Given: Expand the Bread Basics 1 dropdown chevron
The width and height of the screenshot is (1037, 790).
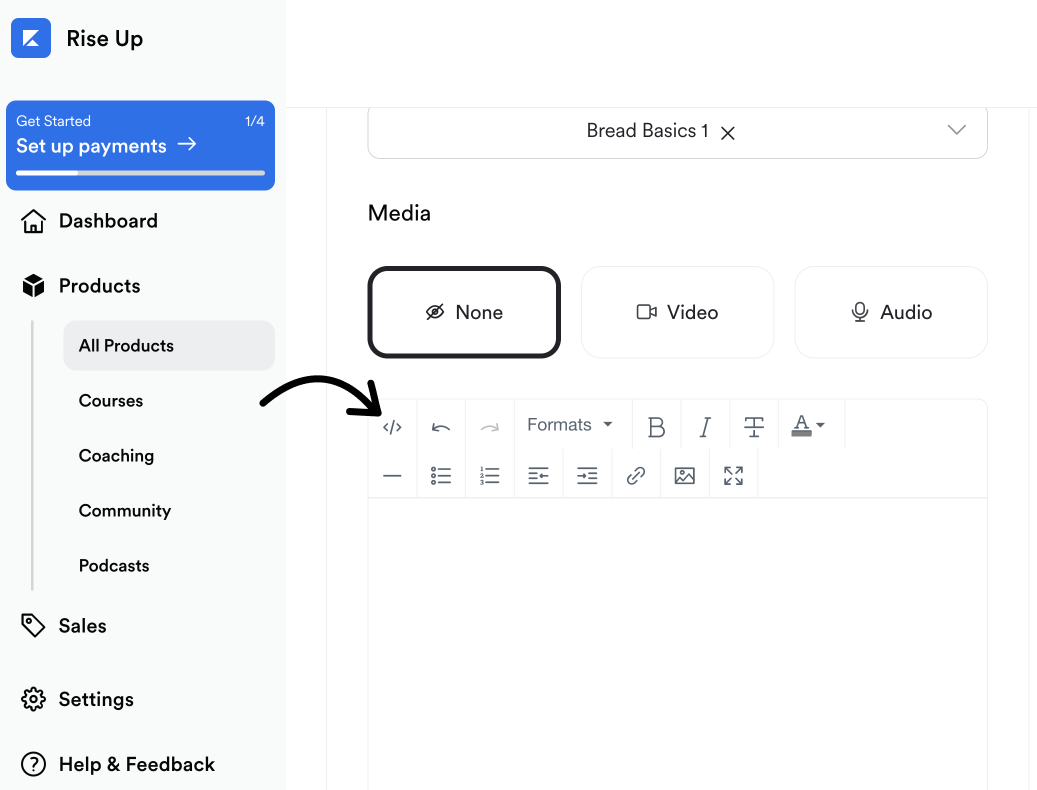Looking at the screenshot, I should tap(956, 130).
